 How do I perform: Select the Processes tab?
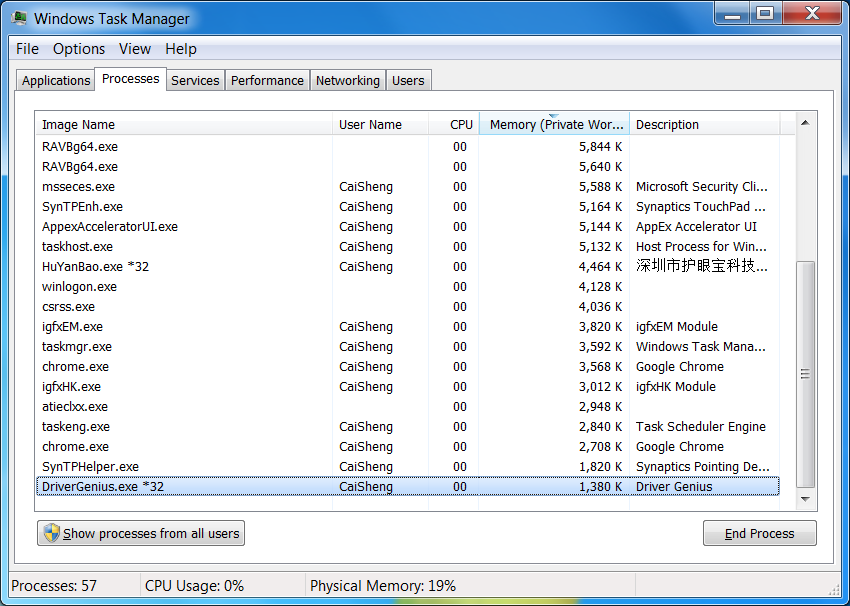click(131, 79)
